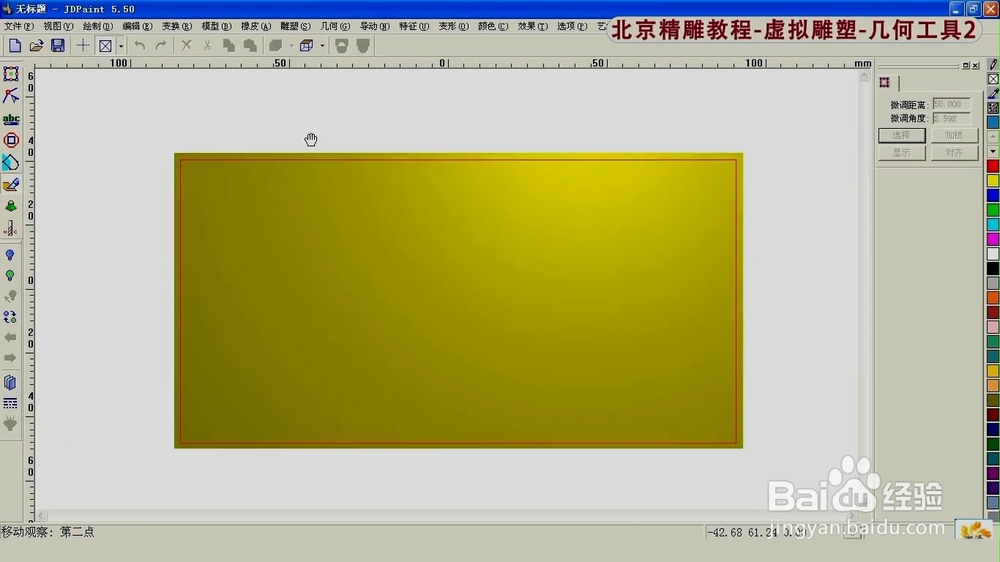Click the vertical scrollbar up arrow

[x=864, y=76]
